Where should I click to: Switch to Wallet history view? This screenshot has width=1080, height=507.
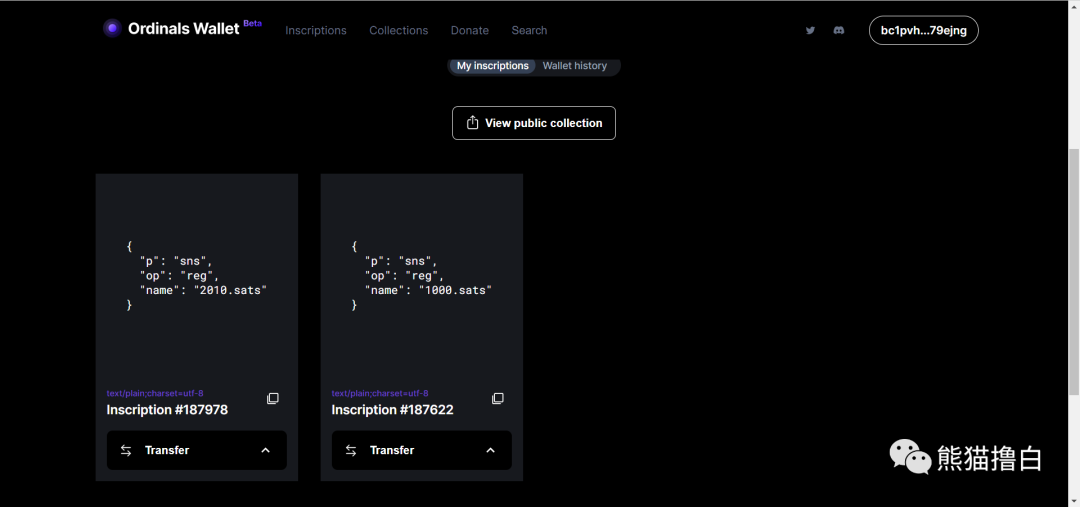[575, 66]
